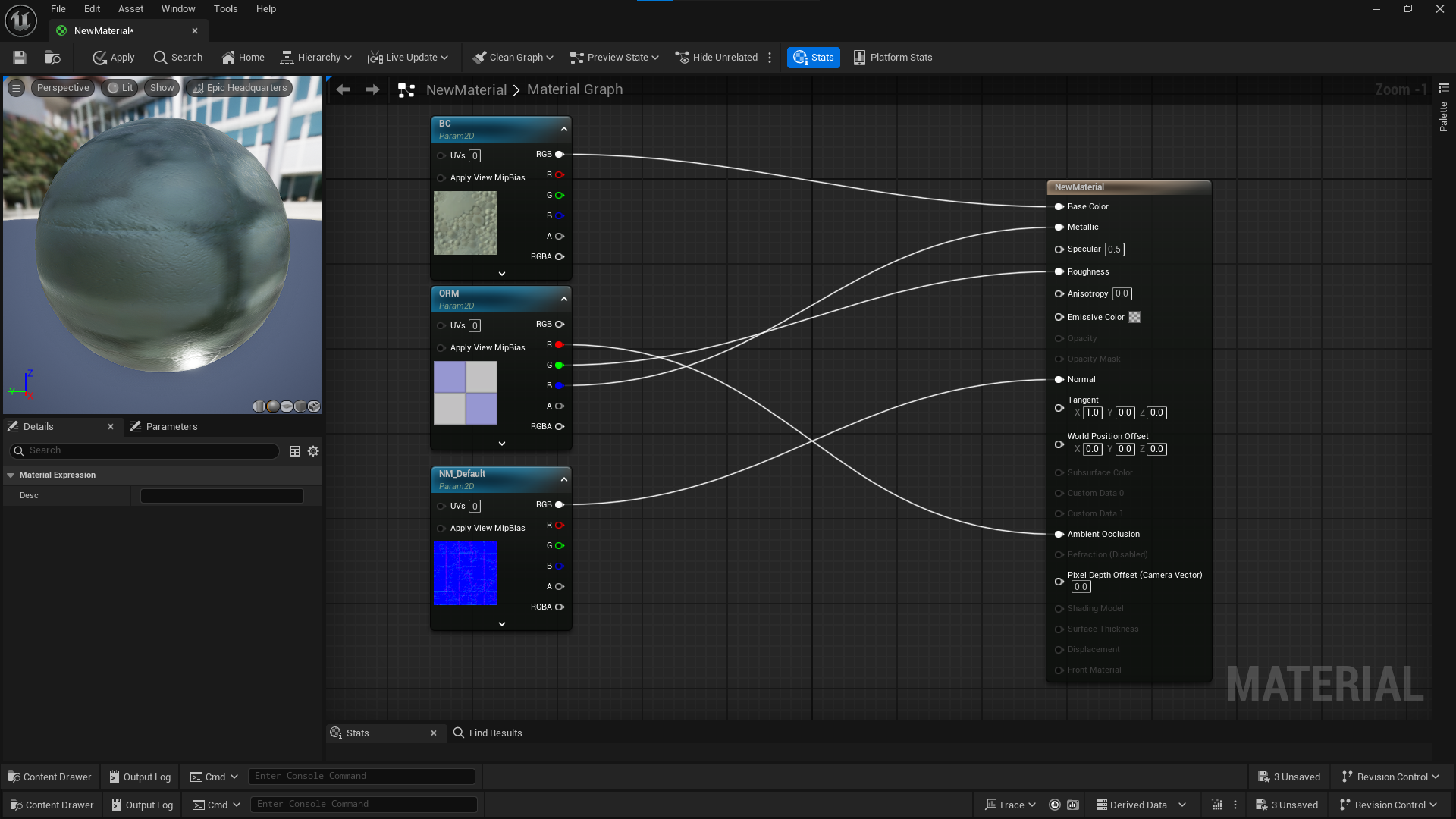
Task: Navigate forward in the graph with right arrow
Action: tap(372, 89)
